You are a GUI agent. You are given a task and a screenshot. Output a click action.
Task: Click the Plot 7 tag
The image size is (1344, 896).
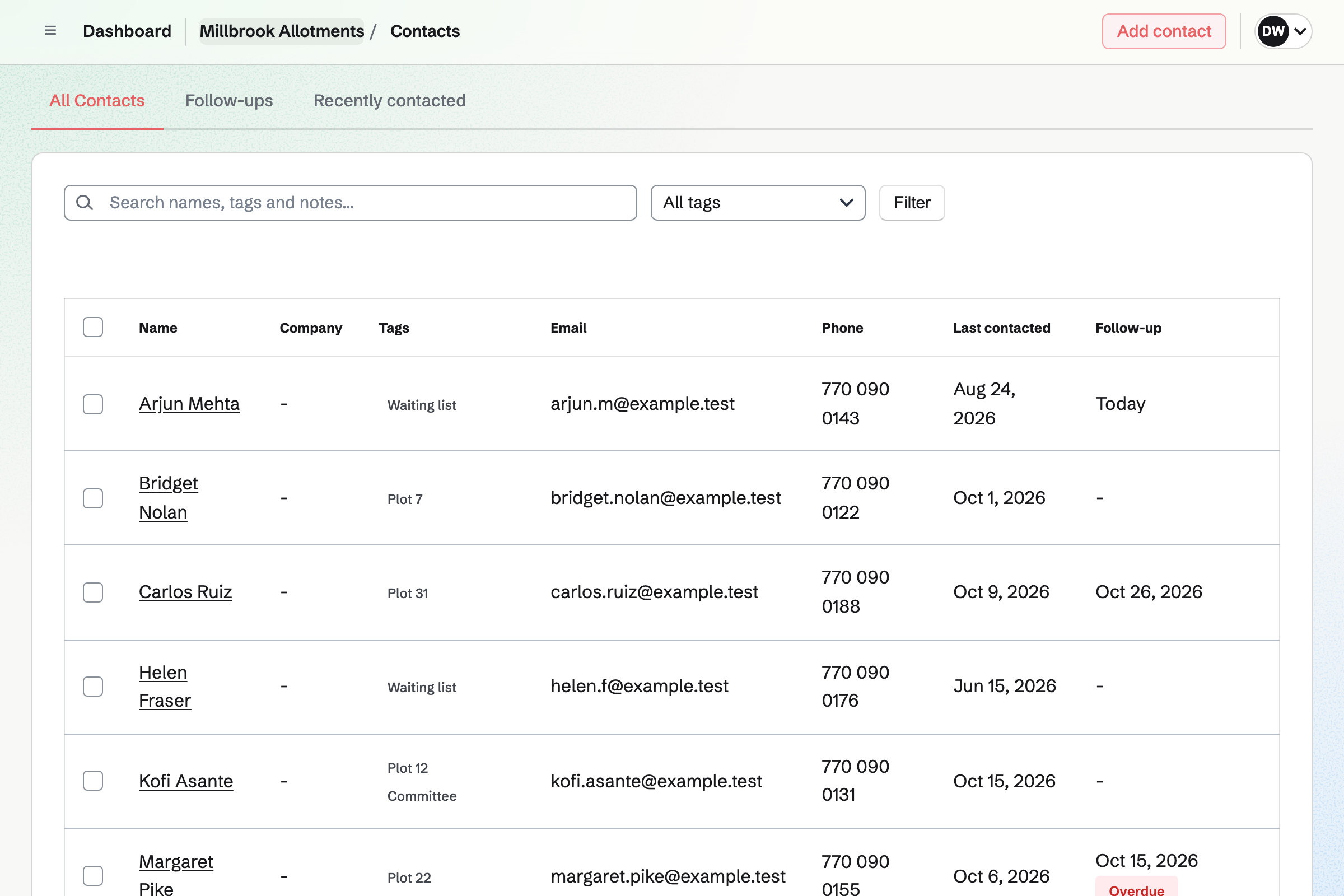pyautogui.click(x=404, y=499)
